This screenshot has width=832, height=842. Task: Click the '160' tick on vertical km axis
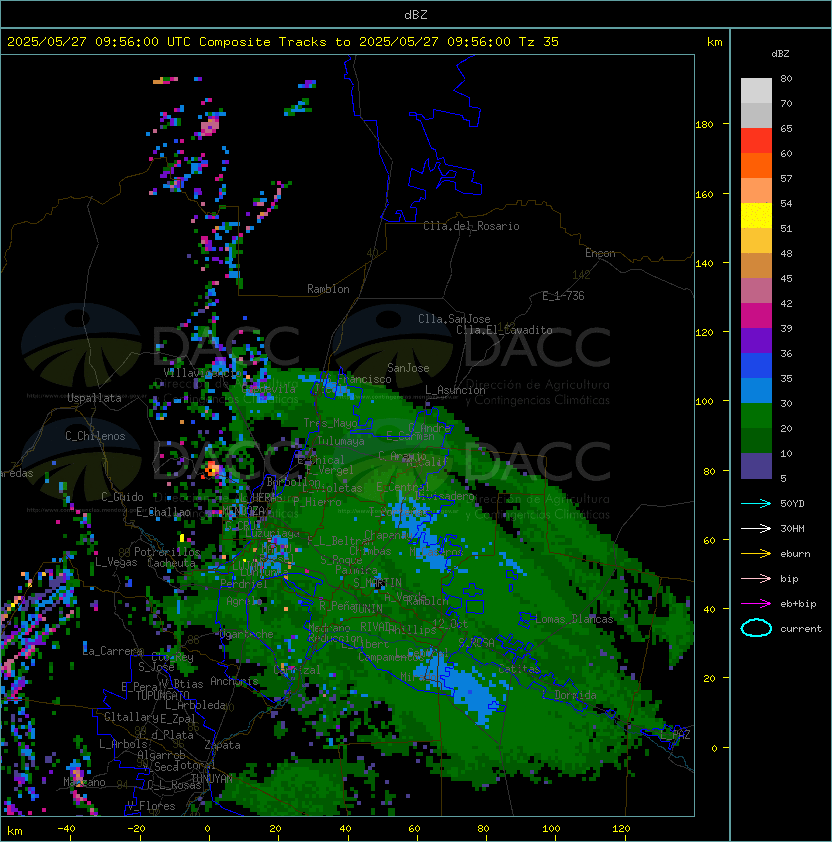click(x=704, y=194)
